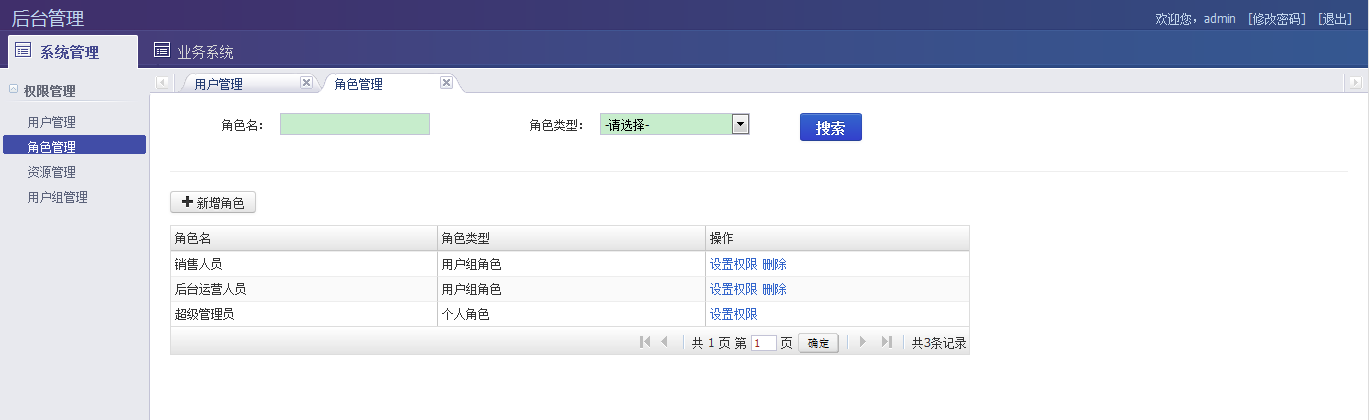Click the admin username link
The width and height of the screenshot is (1369, 420).
pos(1219,19)
